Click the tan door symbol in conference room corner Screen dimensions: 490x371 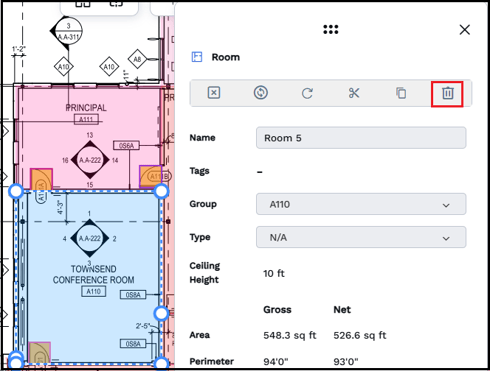(x=39, y=352)
